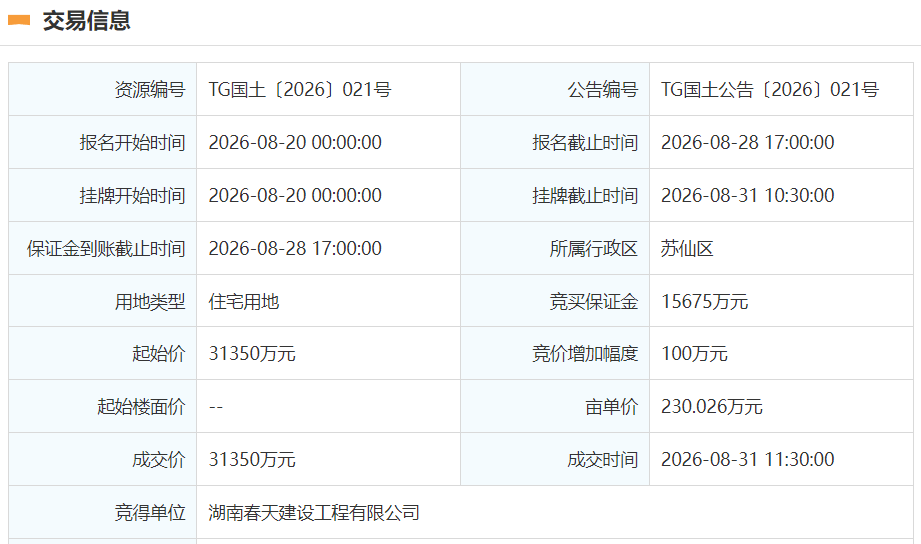Click the 交易信息 section heading
921x544 pixels.
86,21
